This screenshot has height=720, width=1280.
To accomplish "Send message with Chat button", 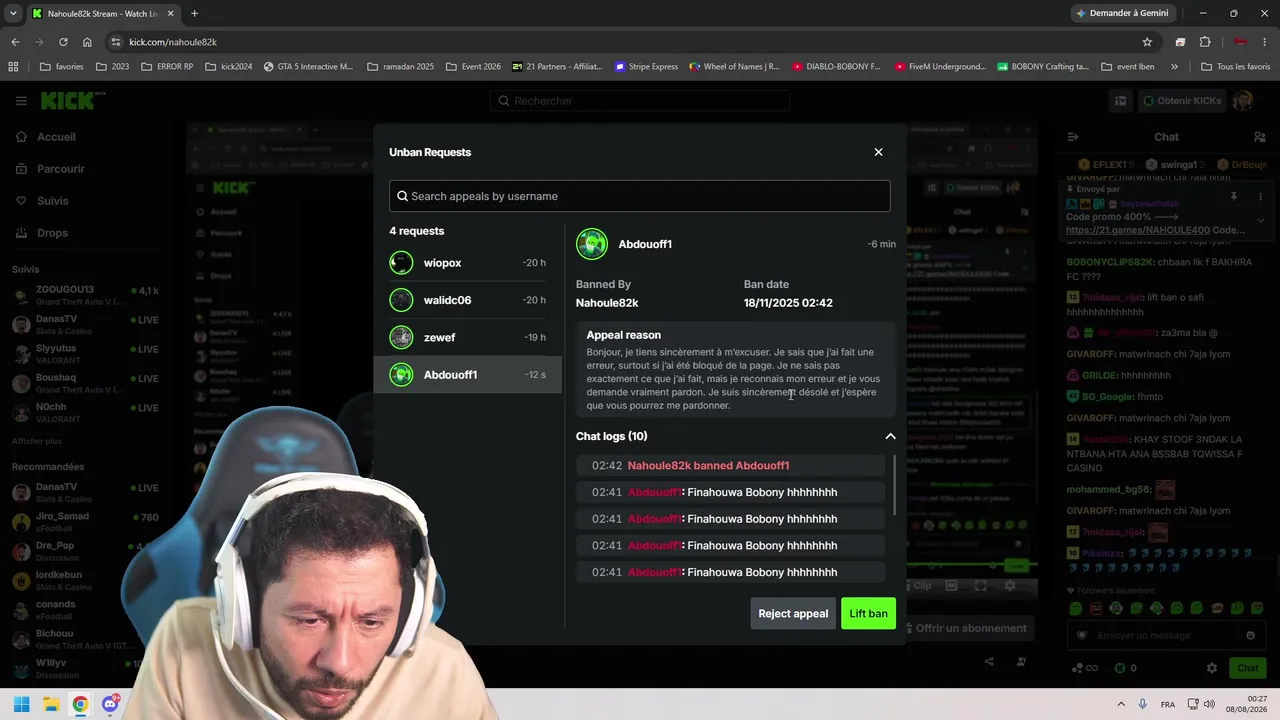I will (1248, 668).
